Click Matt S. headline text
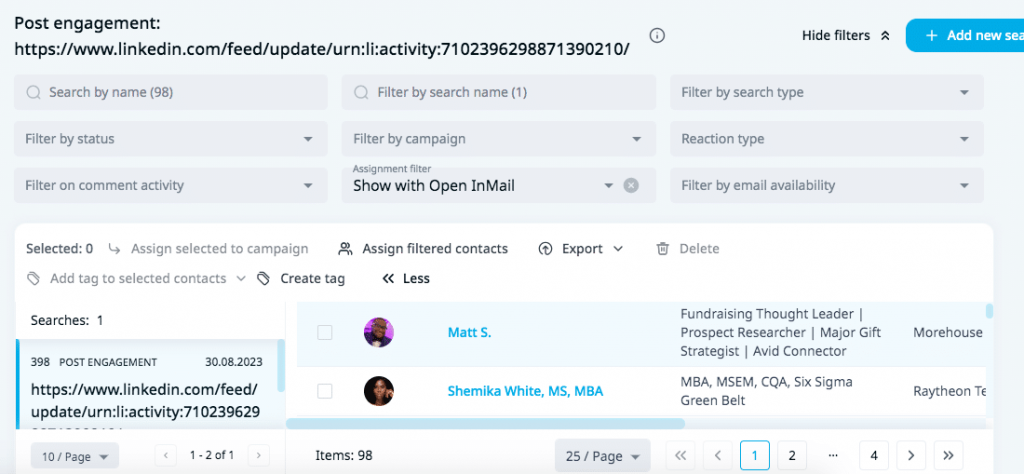This screenshot has height=474, width=1024. (780, 333)
